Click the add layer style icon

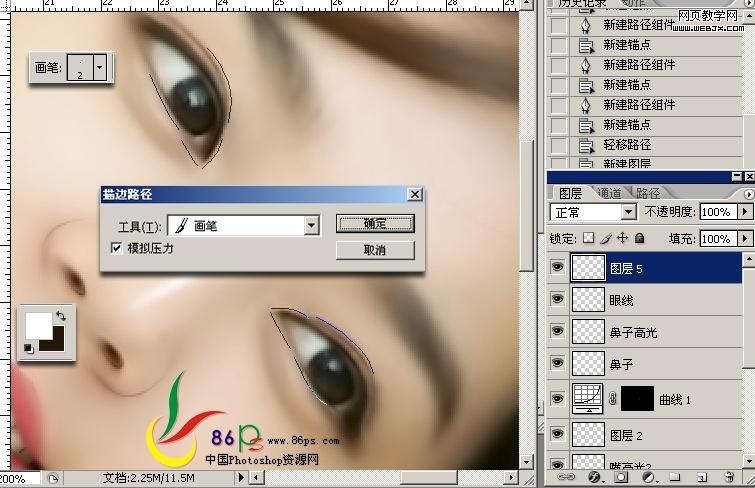596,478
